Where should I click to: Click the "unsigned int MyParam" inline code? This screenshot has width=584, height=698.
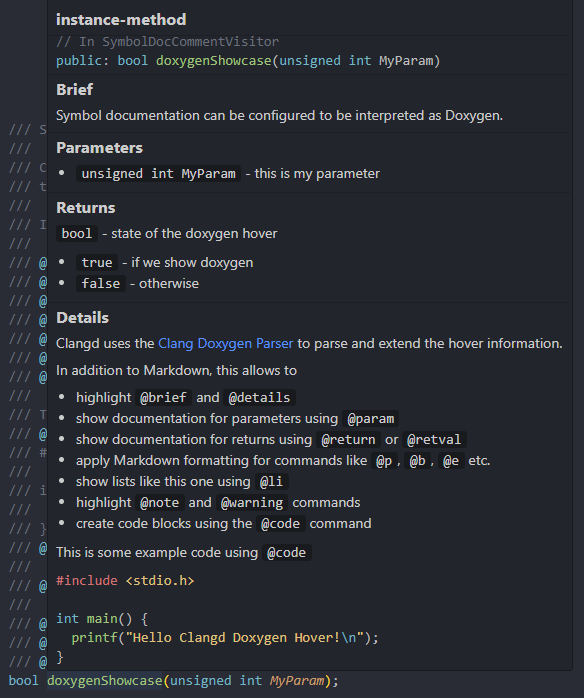[x=158, y=173]
